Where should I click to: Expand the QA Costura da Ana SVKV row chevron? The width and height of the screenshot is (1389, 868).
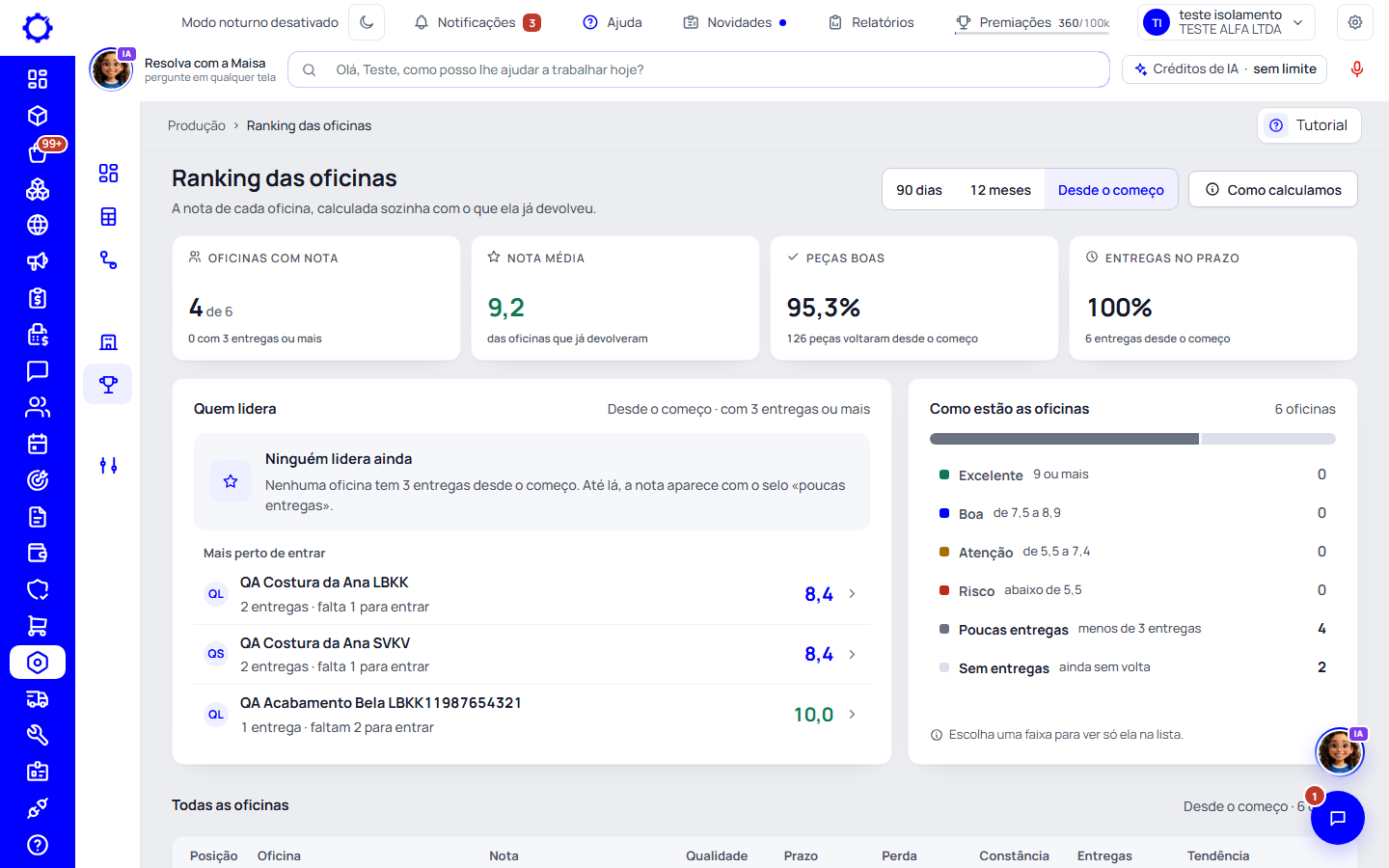852,654
